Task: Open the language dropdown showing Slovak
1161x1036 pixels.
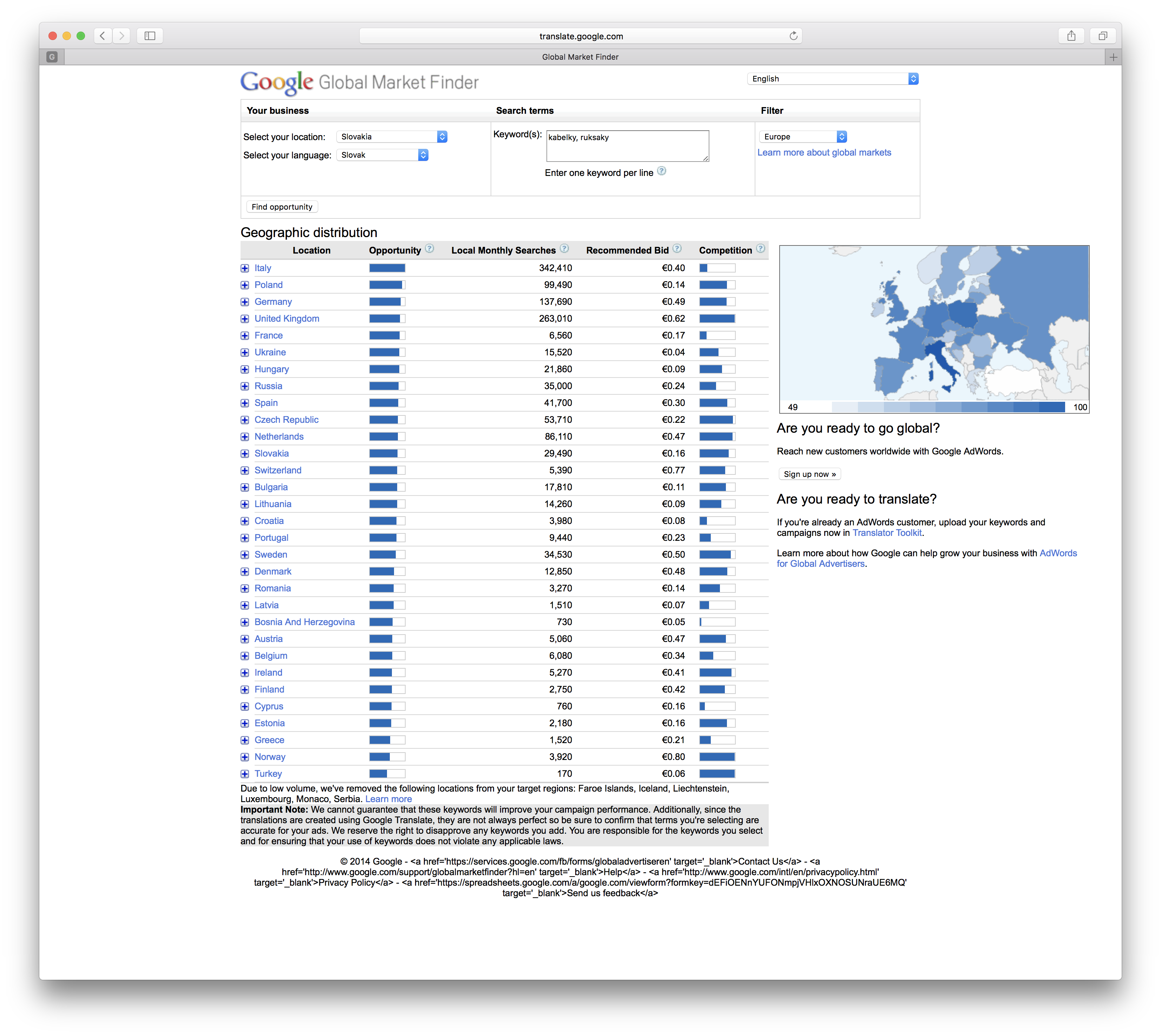Action: 382,155
